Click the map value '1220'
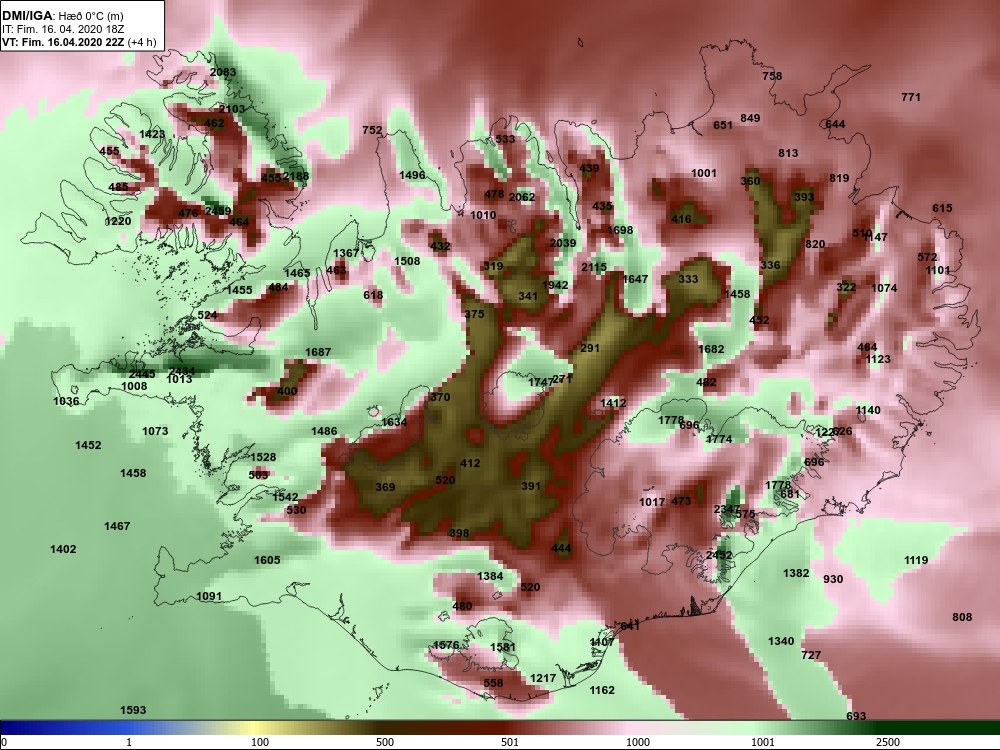This screenshot has height=750, width=1000. click(118, 221)
